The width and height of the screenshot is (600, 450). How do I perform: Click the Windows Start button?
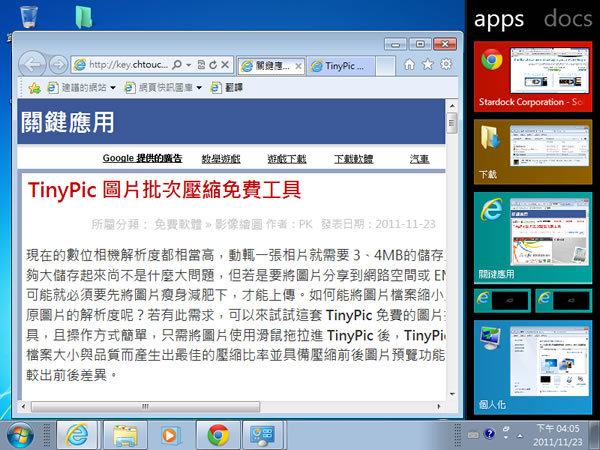(x=21, y=435)
